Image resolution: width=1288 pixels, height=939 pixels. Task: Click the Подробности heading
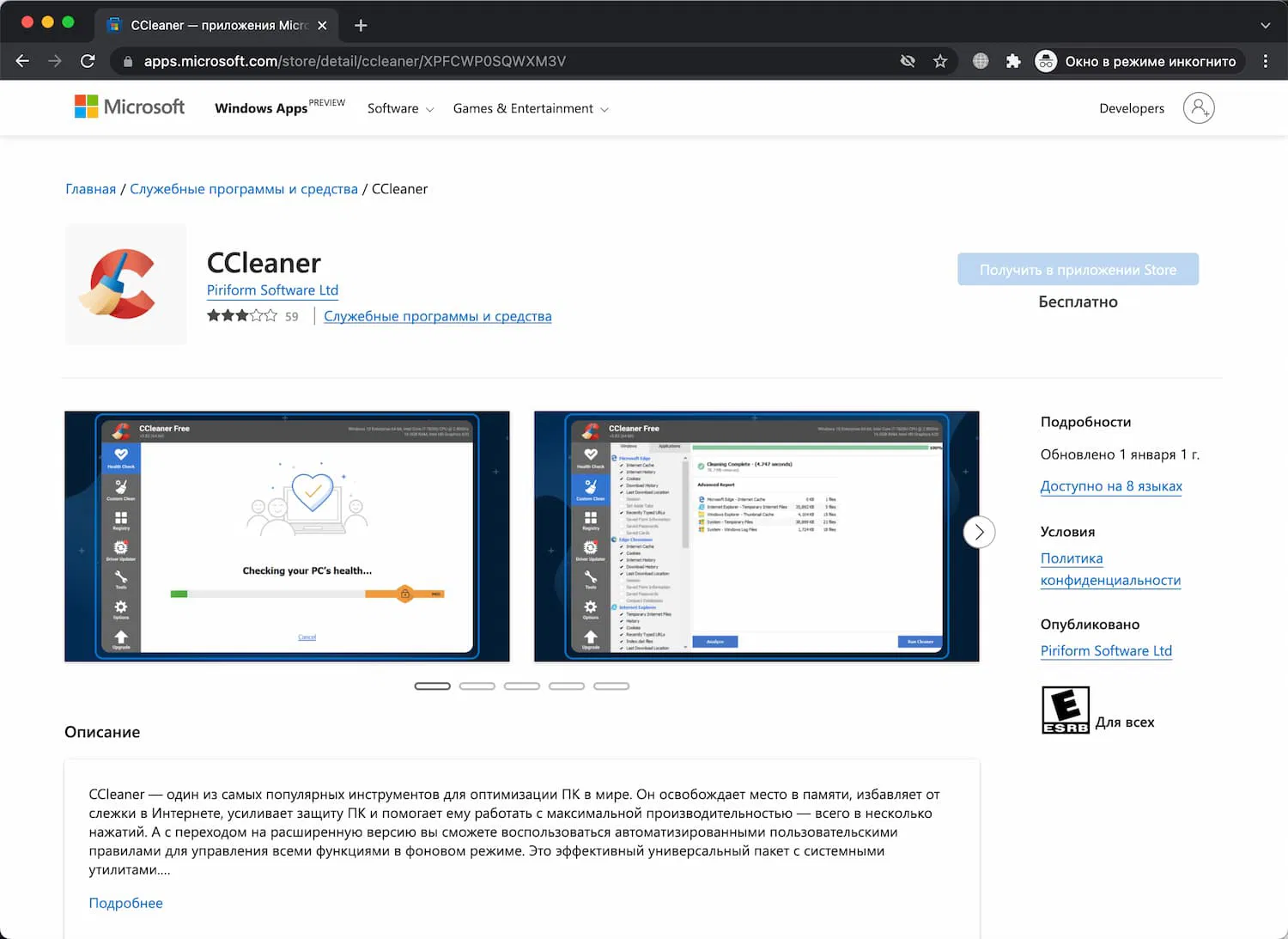1085,422
